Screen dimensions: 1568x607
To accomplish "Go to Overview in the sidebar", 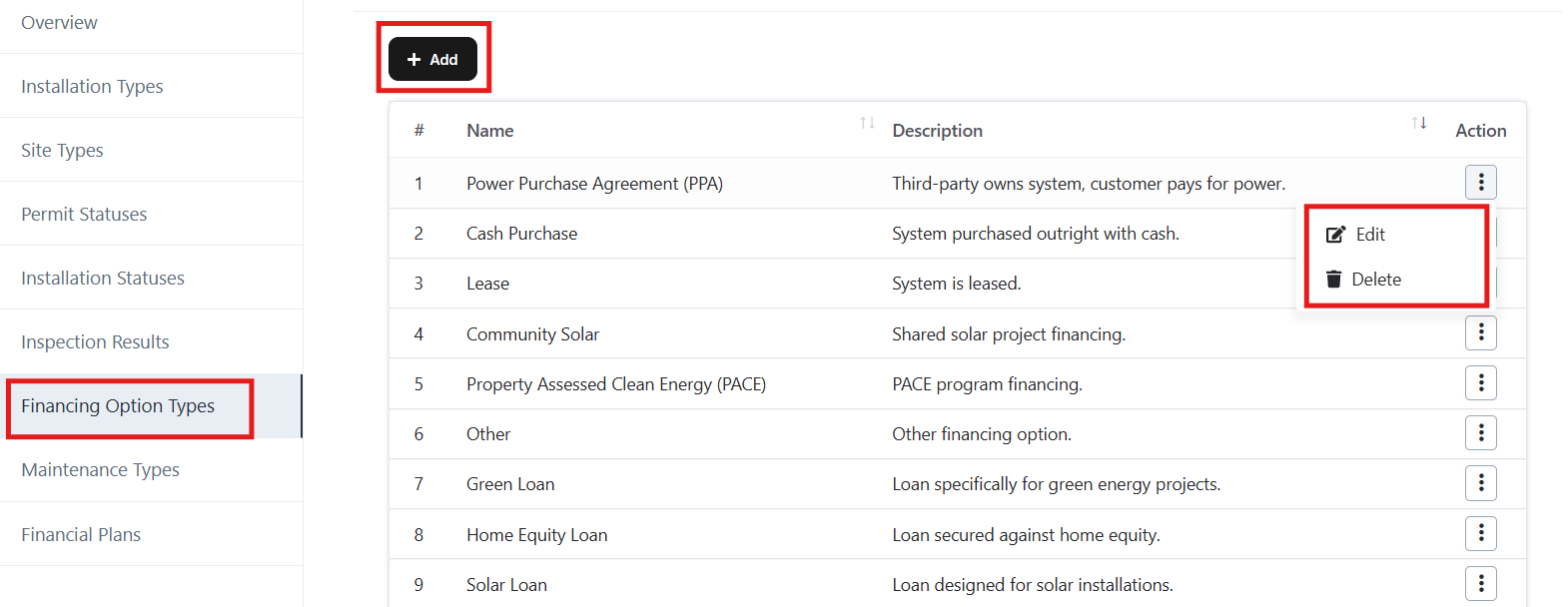I will 60,23.
